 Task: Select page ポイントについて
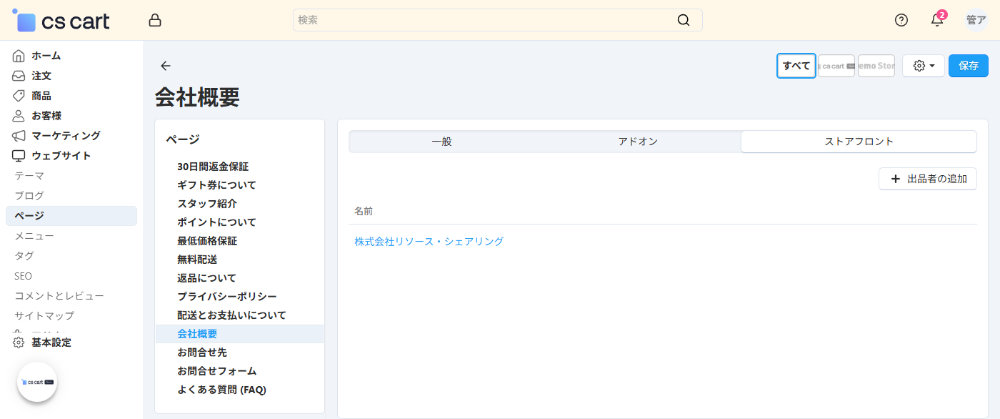pos(217,222)
